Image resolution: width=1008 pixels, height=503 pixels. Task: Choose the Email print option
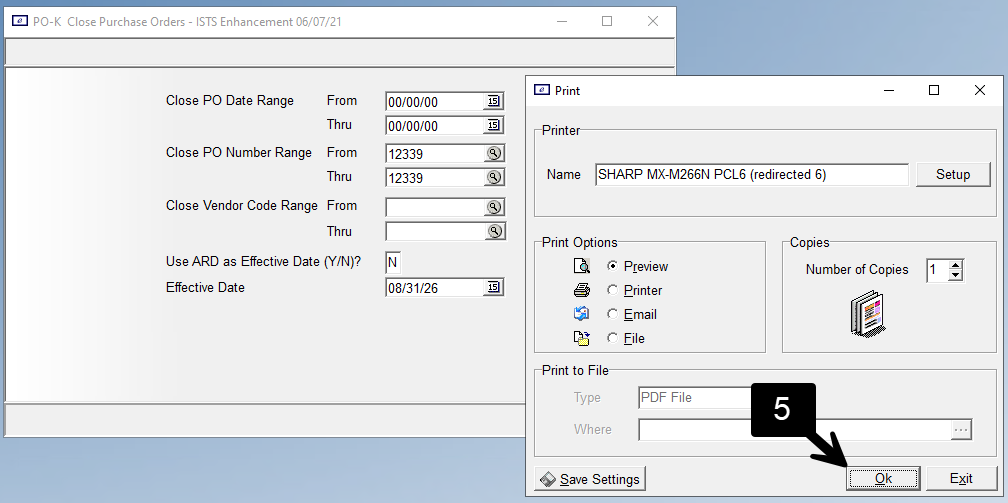[613, 314]
